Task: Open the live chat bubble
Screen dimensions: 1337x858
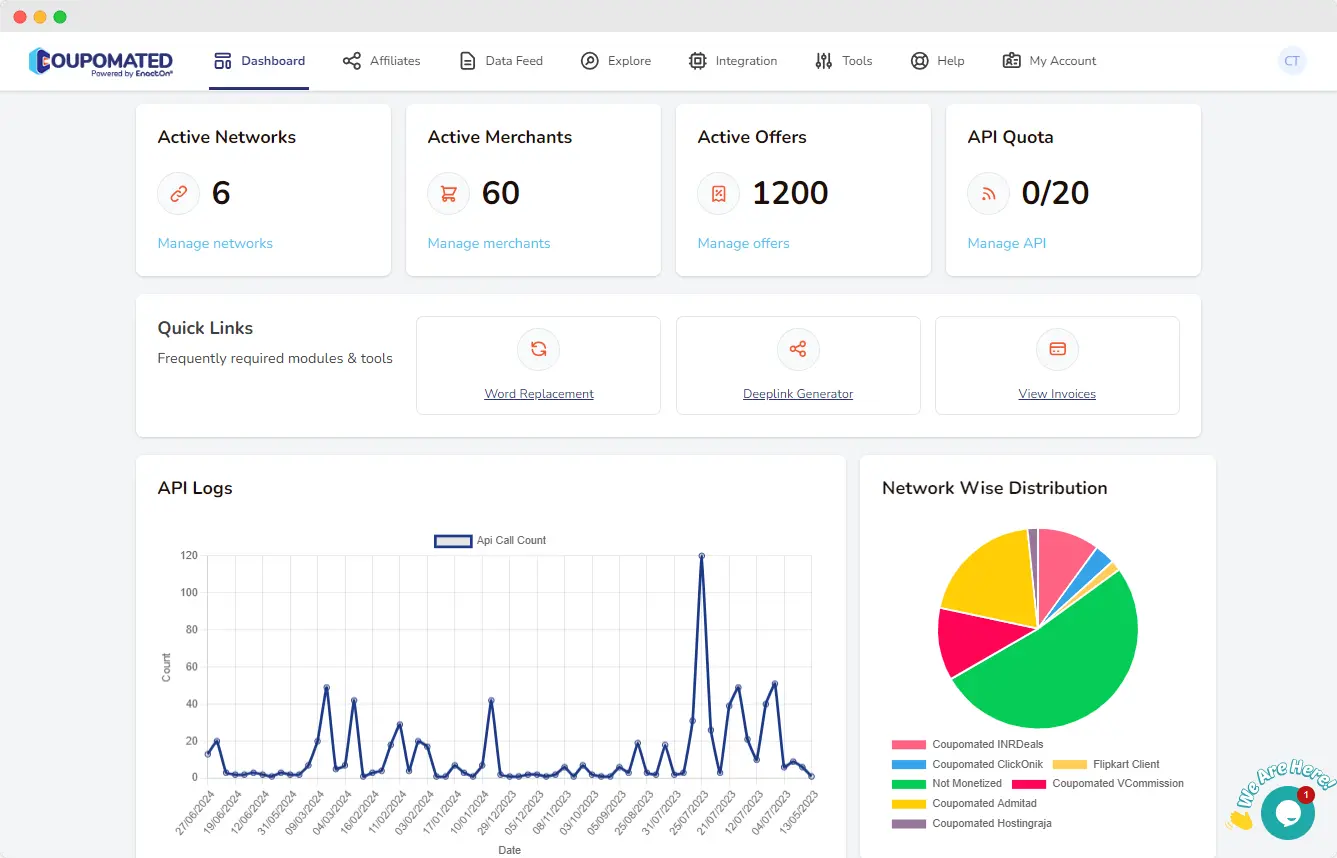Action: pos(1287,812)
